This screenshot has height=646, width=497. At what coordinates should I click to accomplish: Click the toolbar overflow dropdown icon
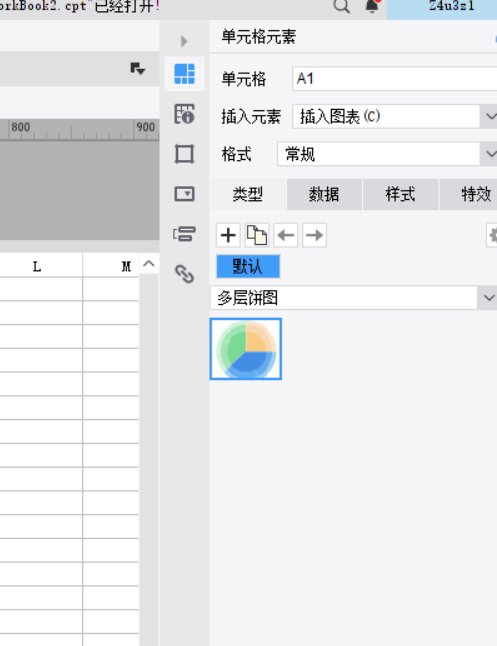(x=137, y=68)
